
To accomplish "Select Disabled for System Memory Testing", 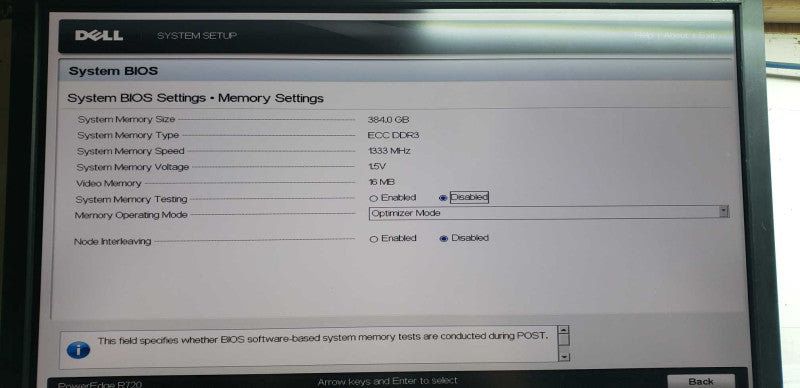I will pyautogui.click(x=443, y=198).
